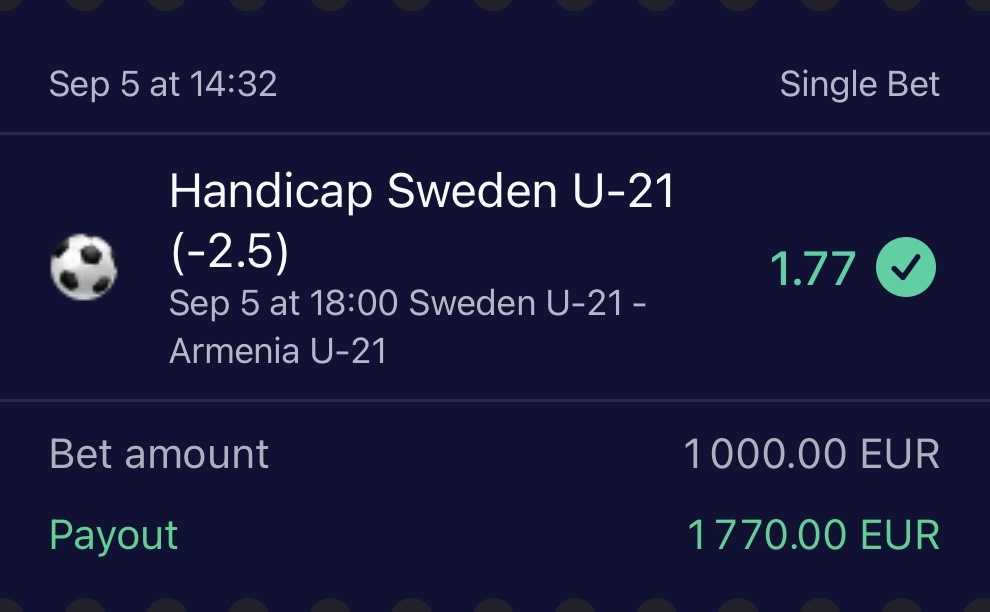This screenshot has height=612, width=990.
Task: Click the bet placed time Sep 5 at 14:32
Action: 163,85
